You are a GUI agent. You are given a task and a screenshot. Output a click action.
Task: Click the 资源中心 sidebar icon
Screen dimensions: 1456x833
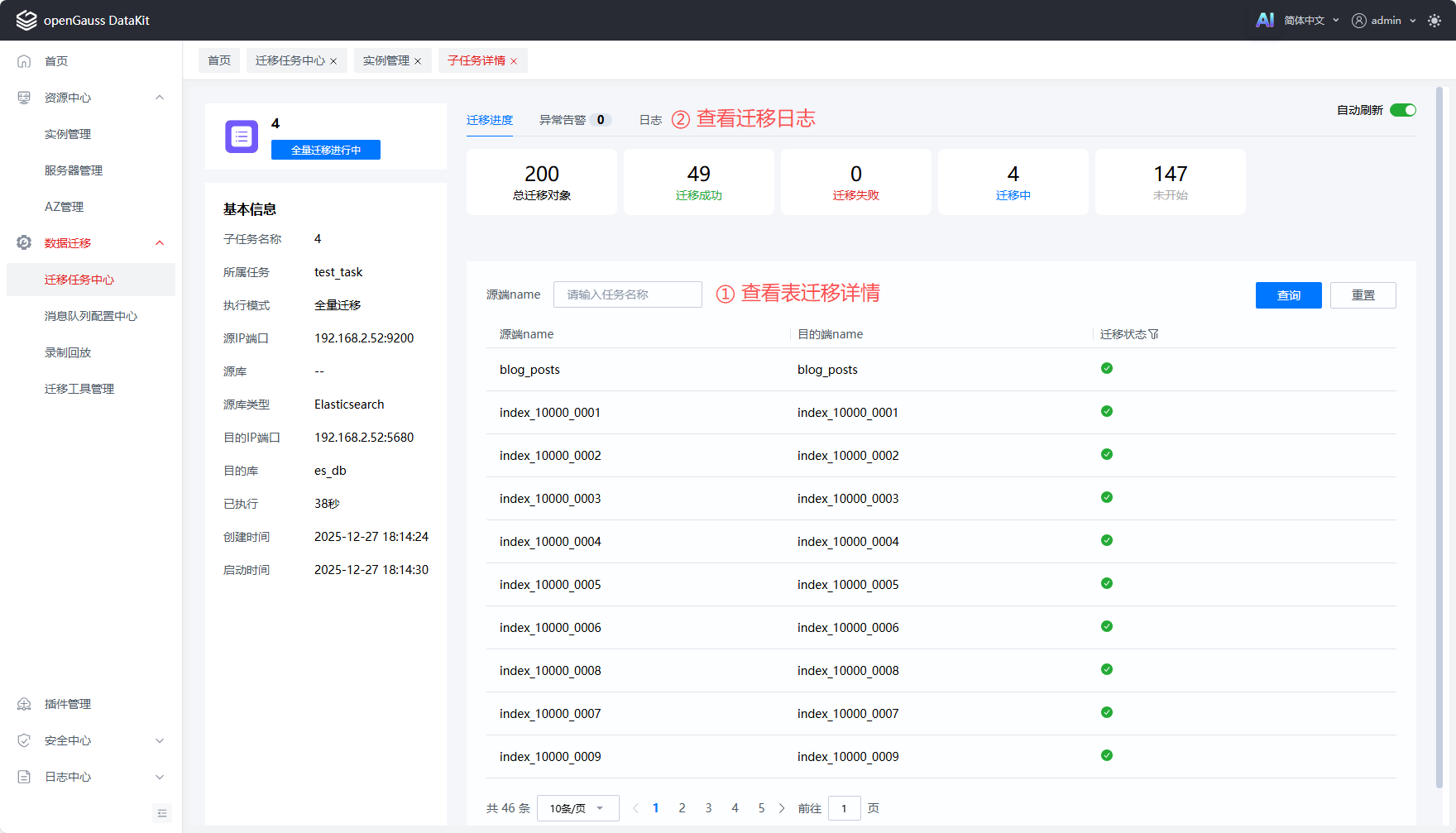coord(24,98)
